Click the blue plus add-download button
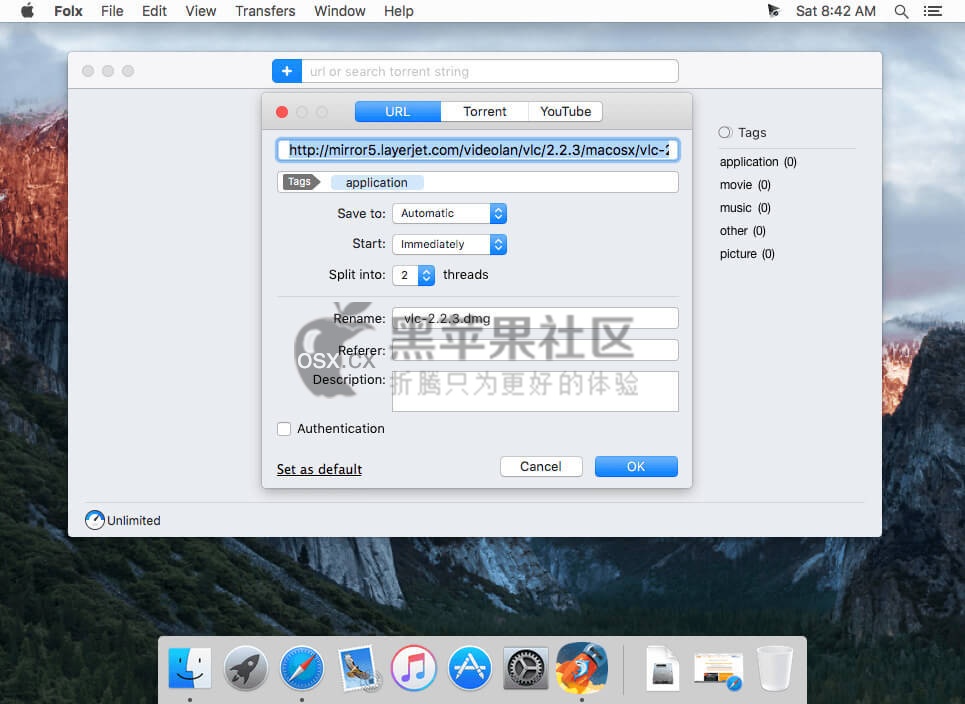The height and width of the screenshot is (704, 965). (287, 71)
